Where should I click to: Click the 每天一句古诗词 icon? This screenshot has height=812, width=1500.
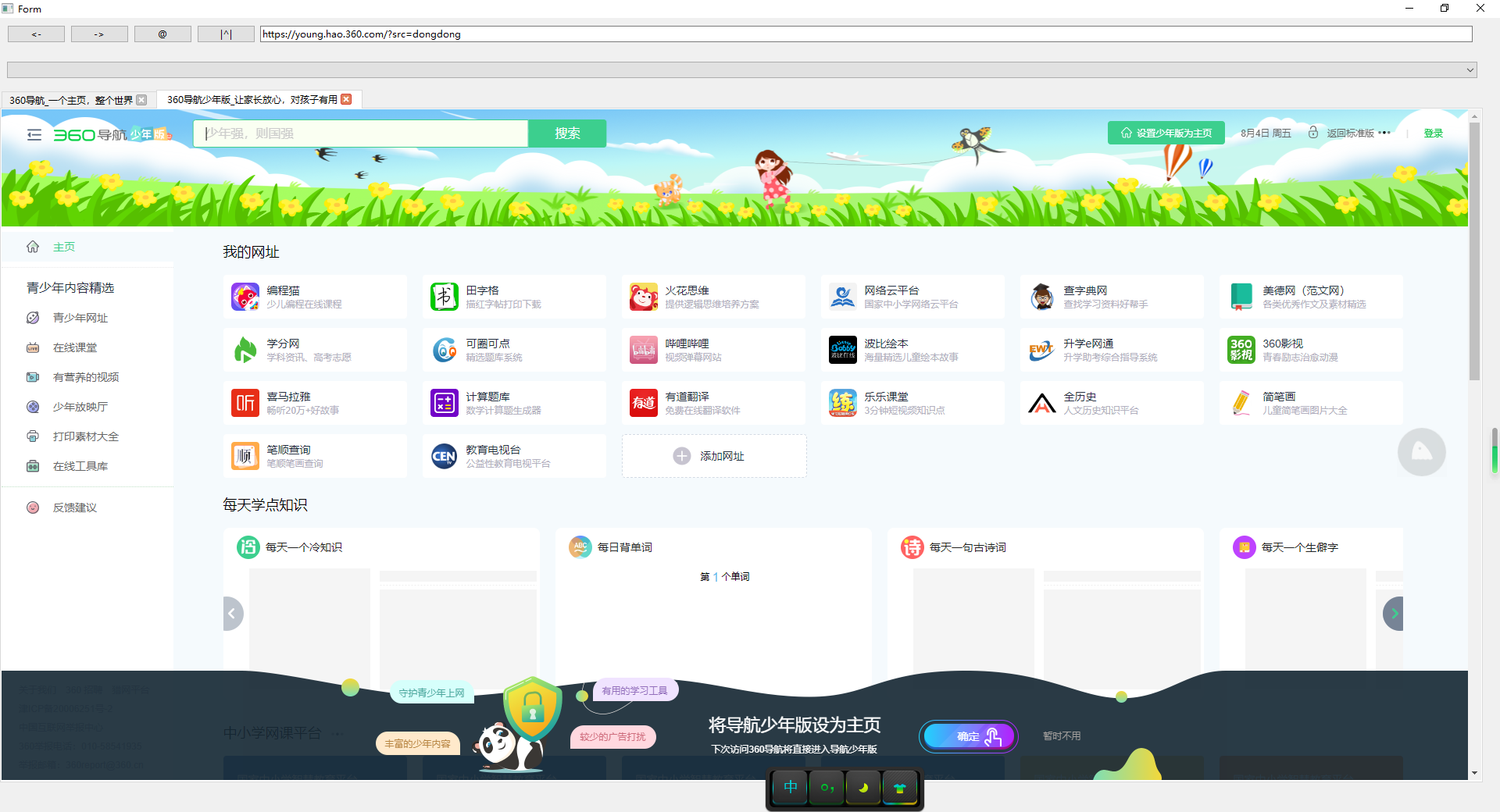click(912, 547)
